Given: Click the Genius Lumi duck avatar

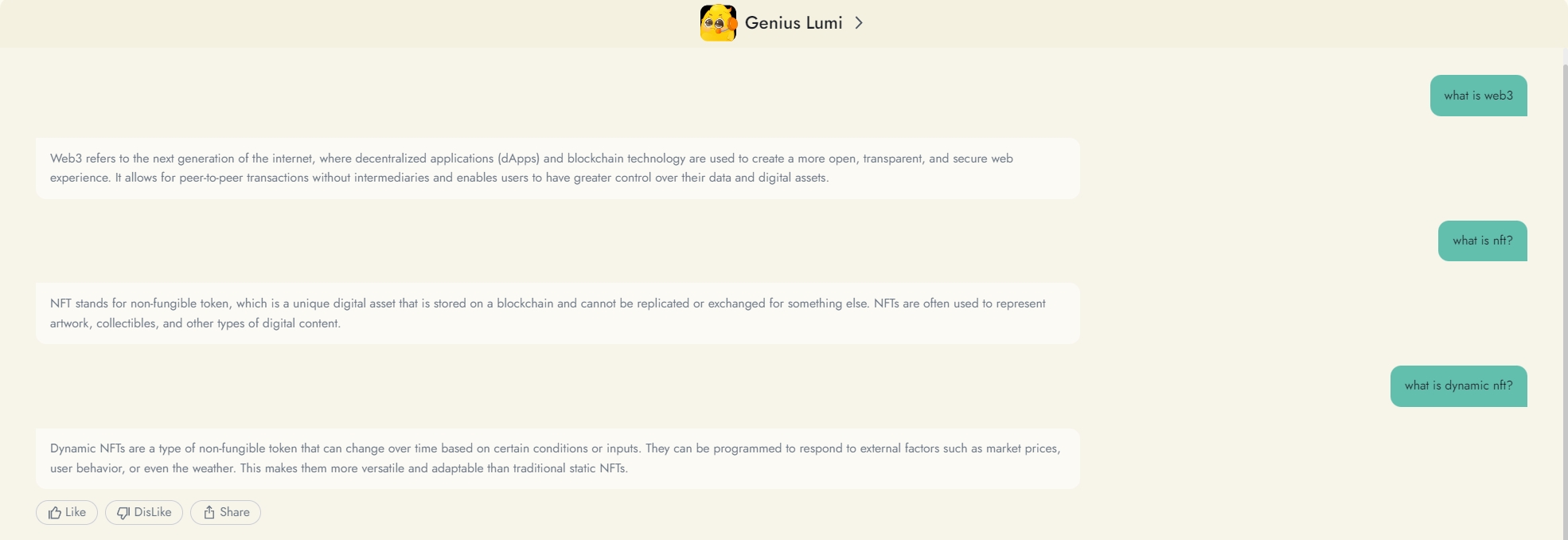Looking at the screenshot, I should 718,22.
